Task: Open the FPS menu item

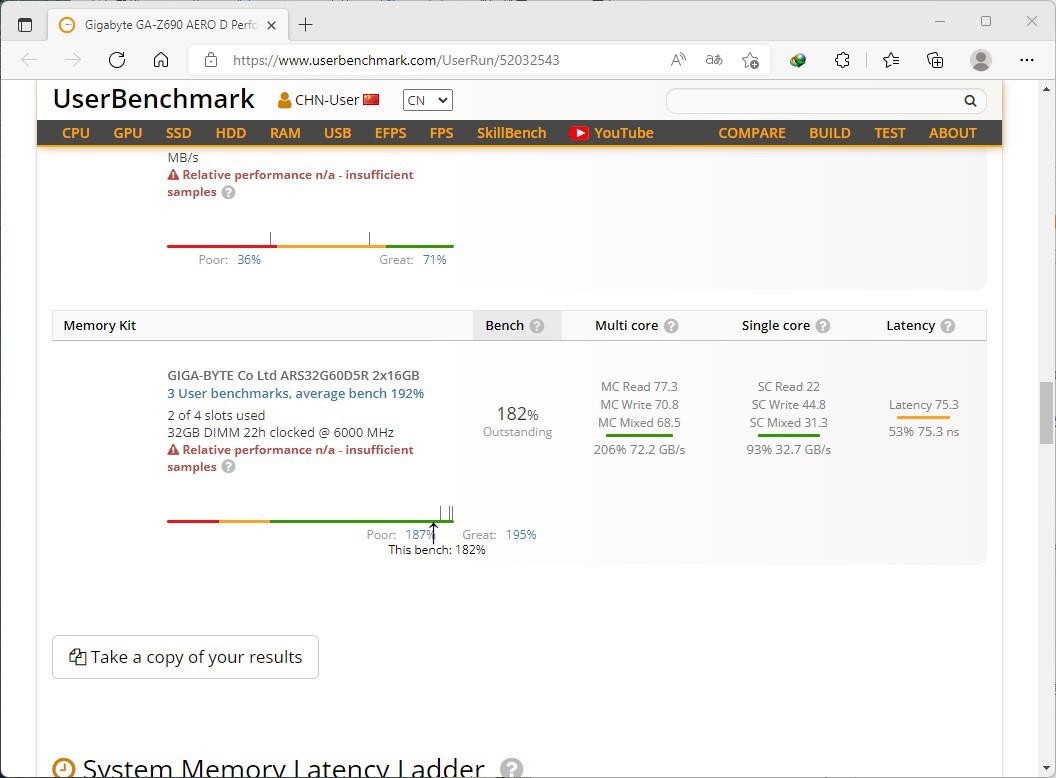Action: pyautogui.click(x=442, y=133)
